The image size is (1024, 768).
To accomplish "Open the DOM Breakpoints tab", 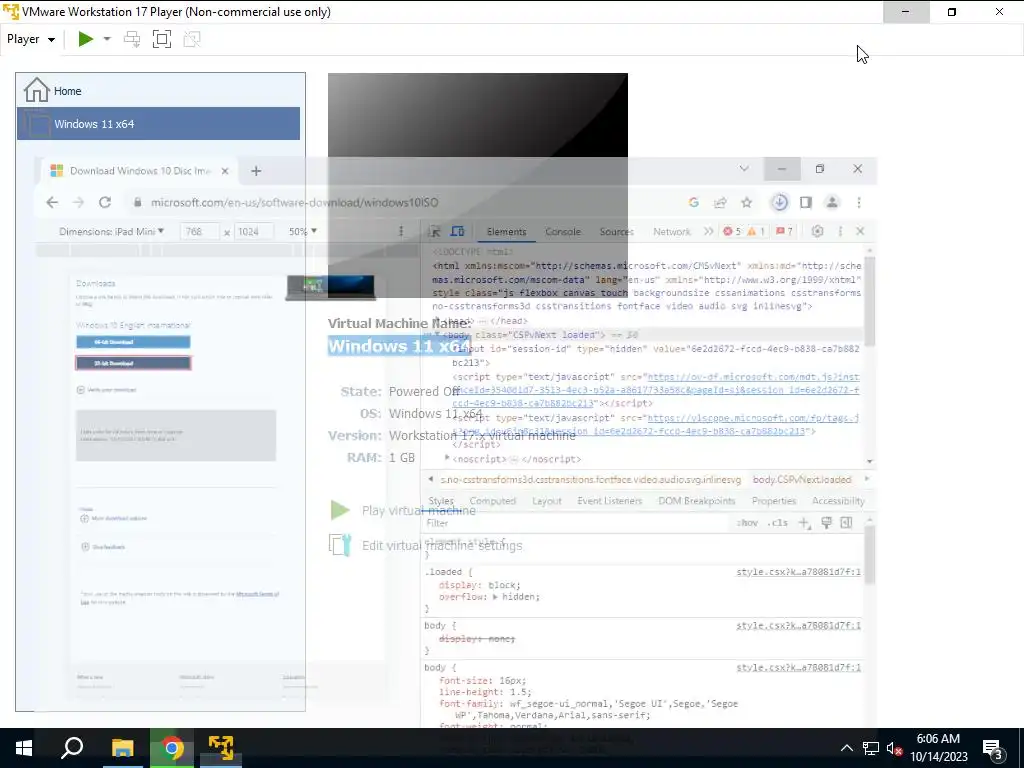I will coord(697,501).
